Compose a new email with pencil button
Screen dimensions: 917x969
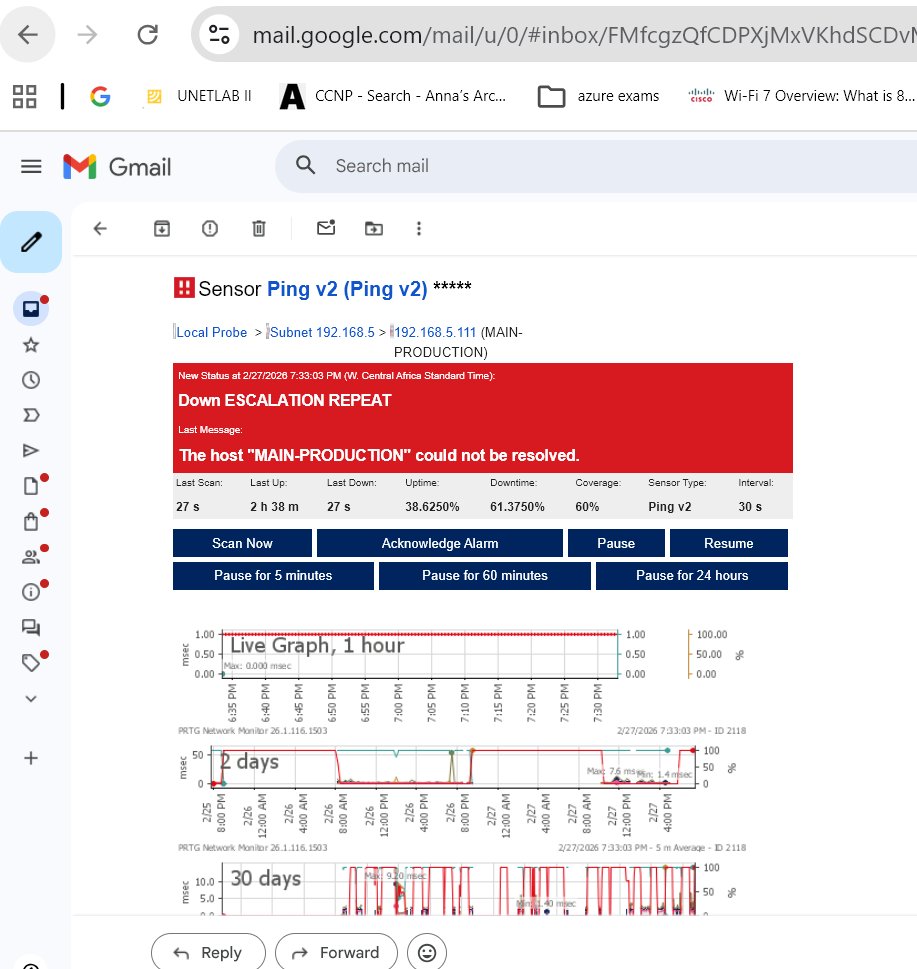tap(31, 242)
